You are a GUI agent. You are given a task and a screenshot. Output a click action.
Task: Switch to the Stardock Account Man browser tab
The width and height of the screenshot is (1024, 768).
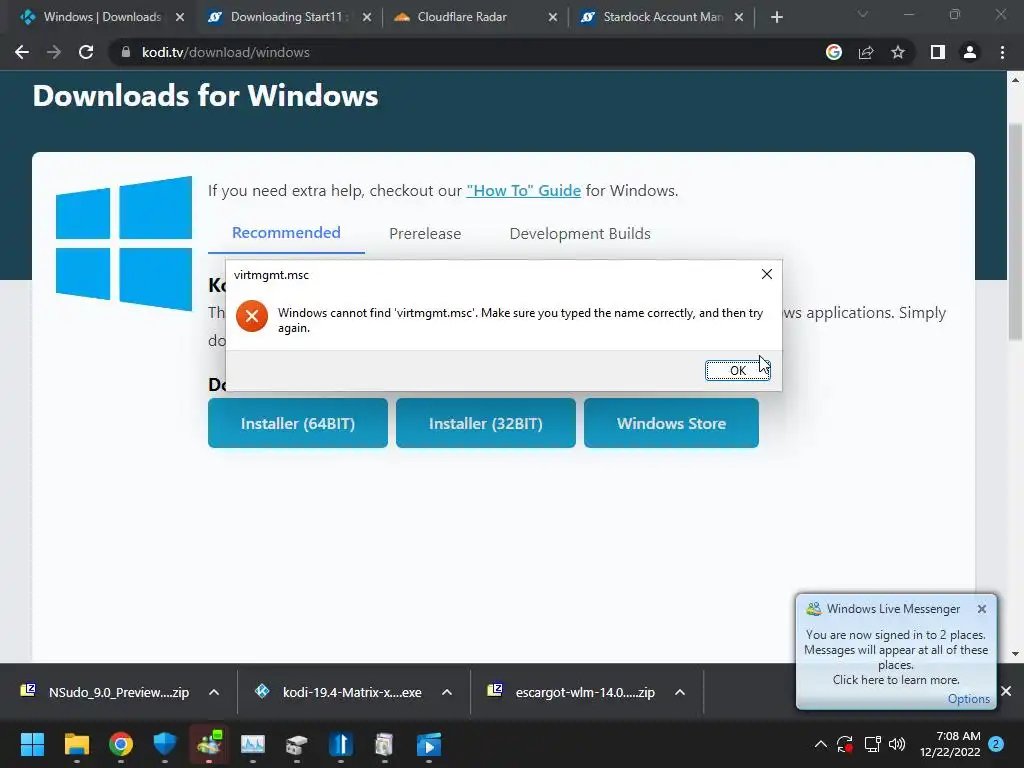coord(662,17)
